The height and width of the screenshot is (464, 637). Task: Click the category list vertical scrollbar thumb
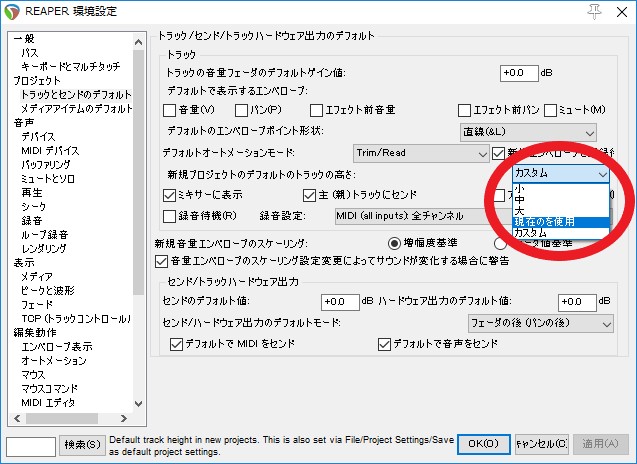[139, 172]
